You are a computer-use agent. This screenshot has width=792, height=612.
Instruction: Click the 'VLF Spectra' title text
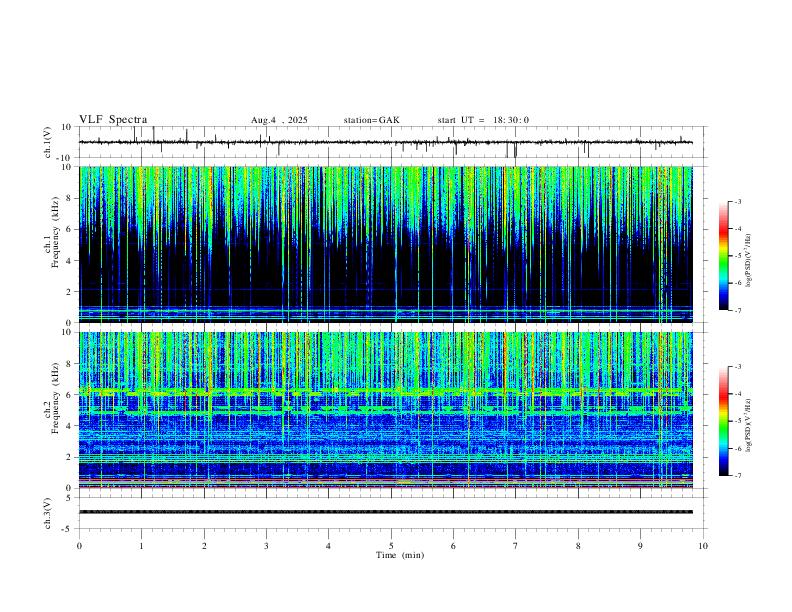[113, 120]
